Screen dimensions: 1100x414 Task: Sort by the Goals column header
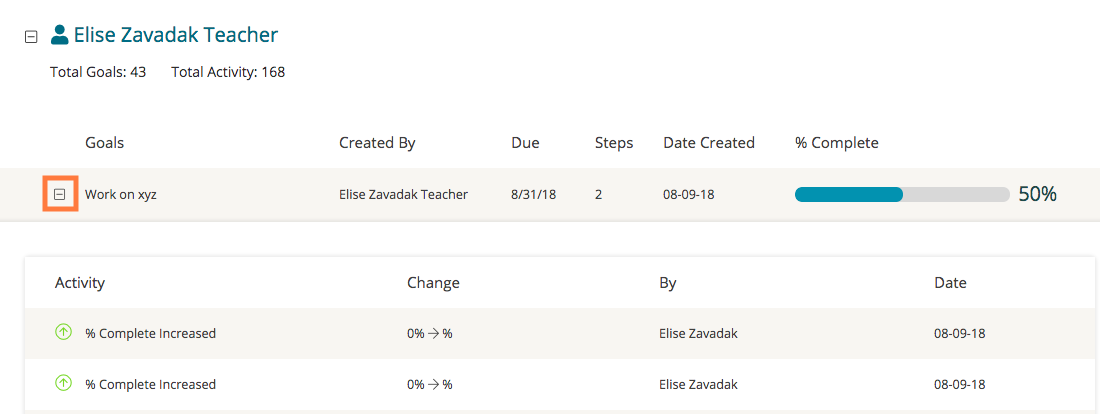coord(104,143)
